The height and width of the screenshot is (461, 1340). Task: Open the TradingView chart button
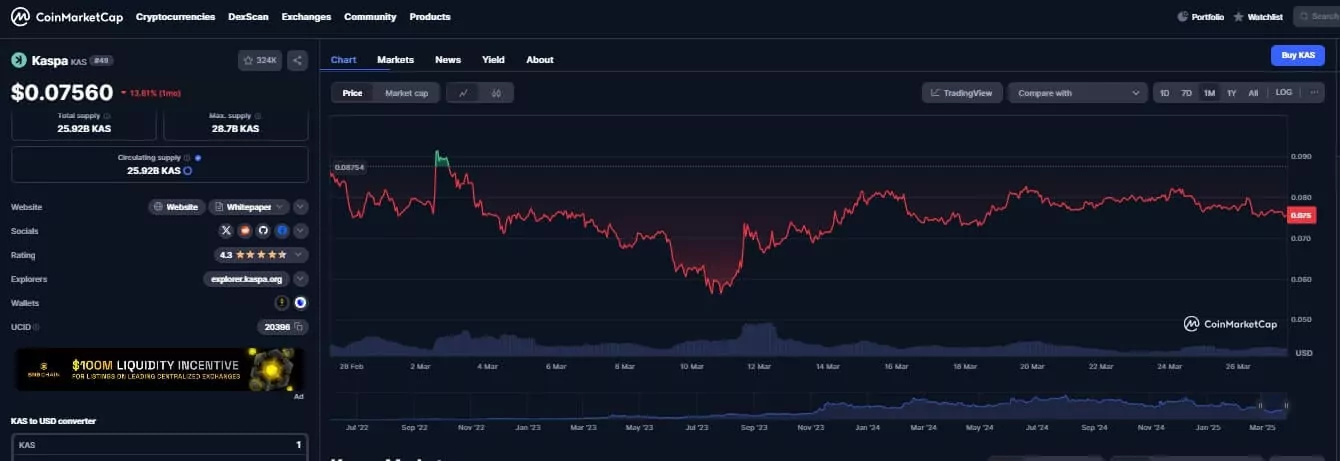pyautogui.click(x=961, y=93)
